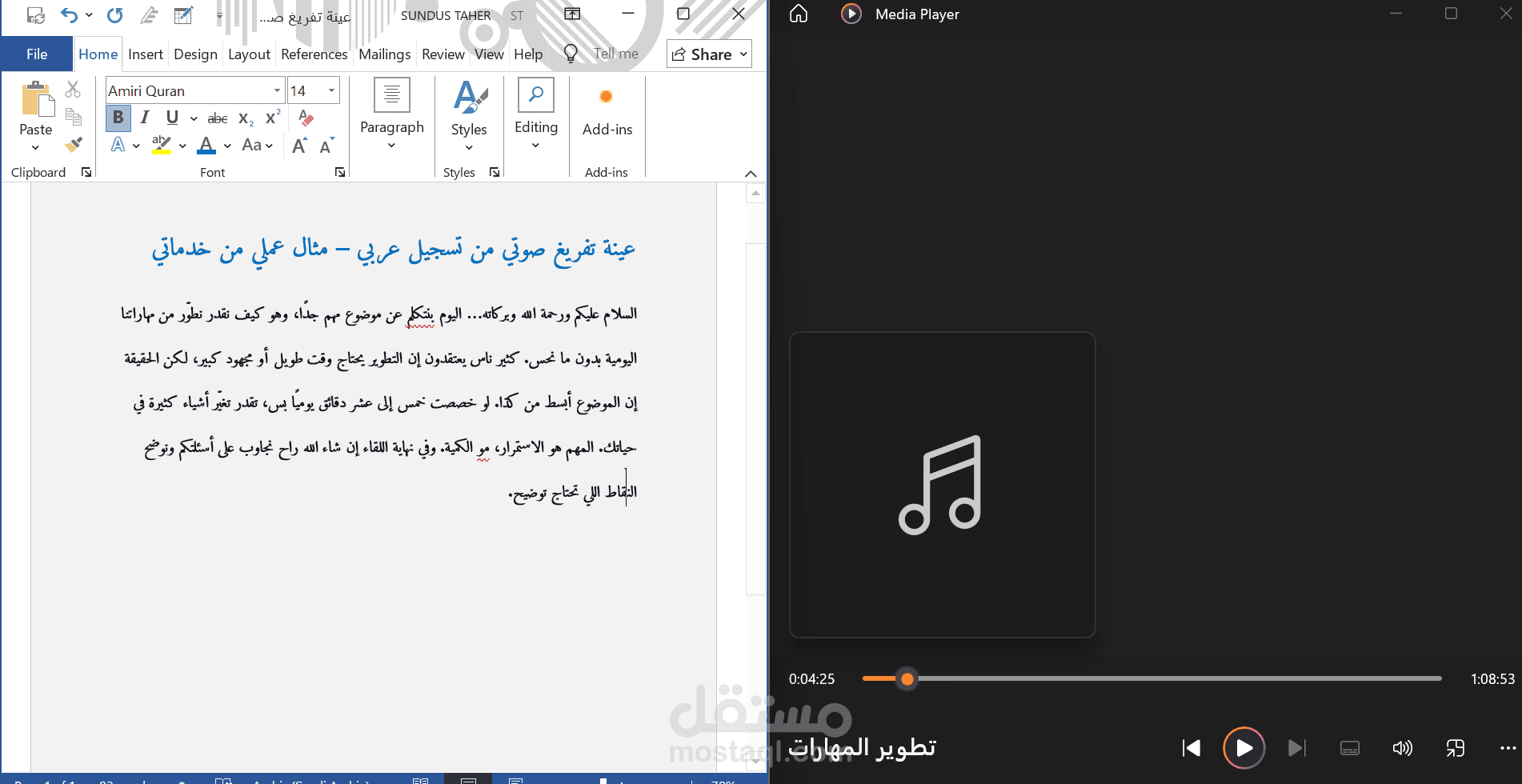The width and height of the screenshot is (1522, 784).
Task: Switch to the Design tab
Action: [195, 54]
